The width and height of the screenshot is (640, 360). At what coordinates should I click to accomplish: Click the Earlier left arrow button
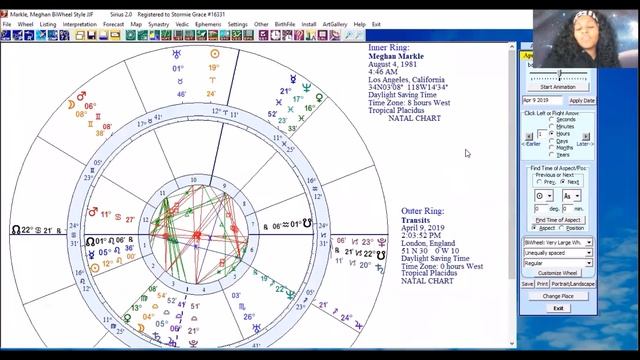(x=529, y=136)
